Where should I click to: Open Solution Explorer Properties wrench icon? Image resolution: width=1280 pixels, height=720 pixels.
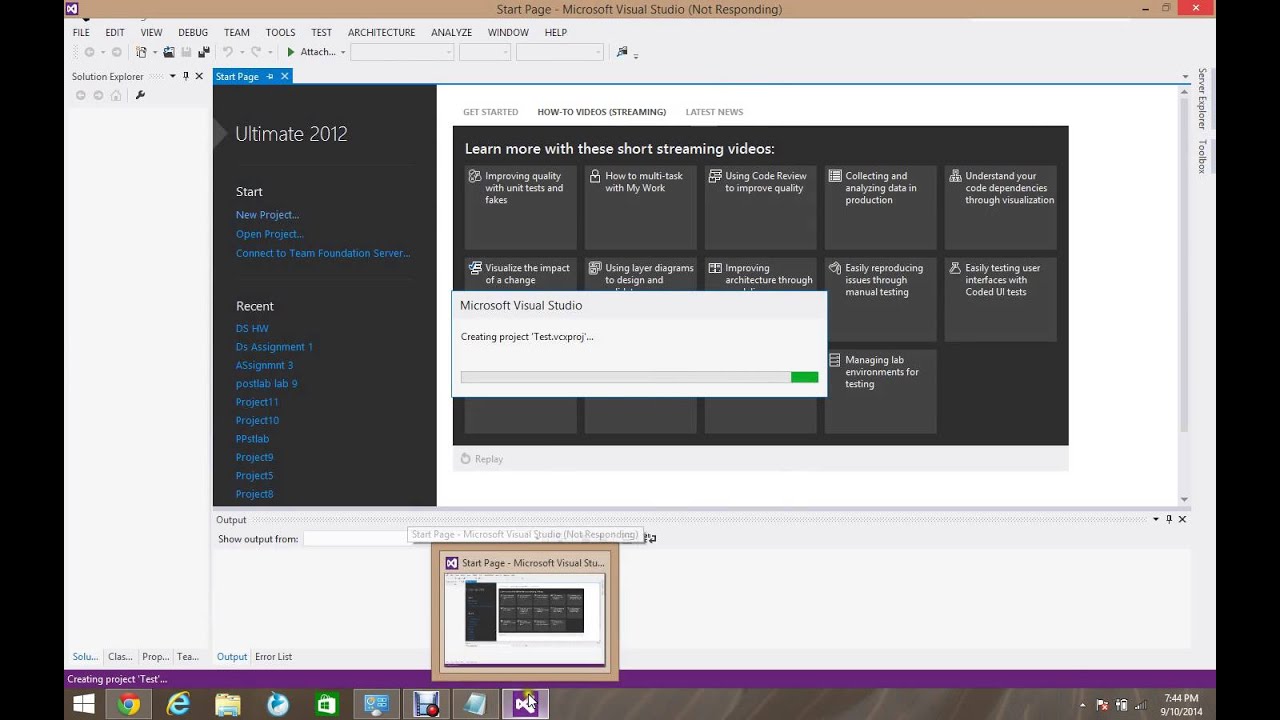pos(140,96)
